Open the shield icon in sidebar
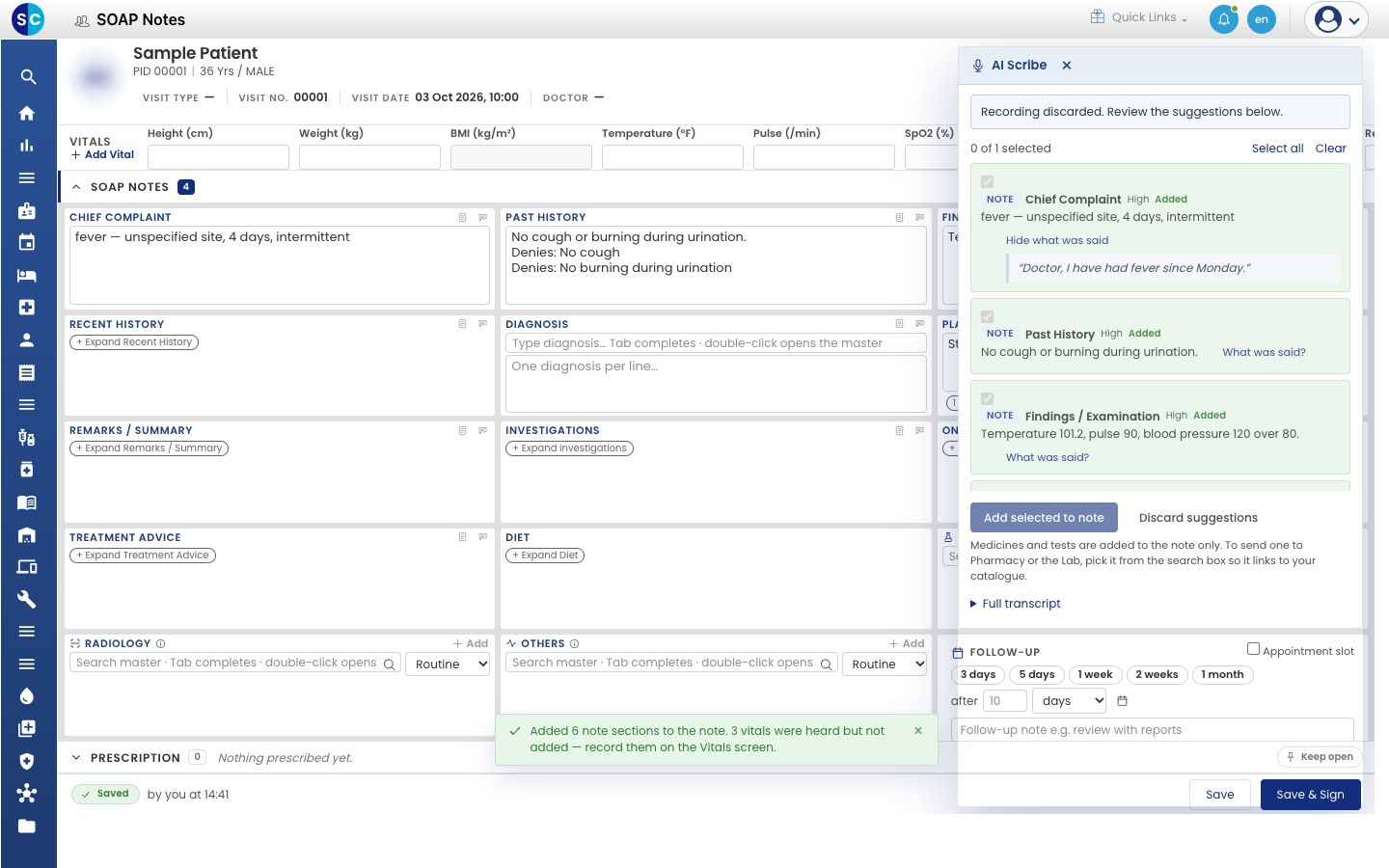 27,761
